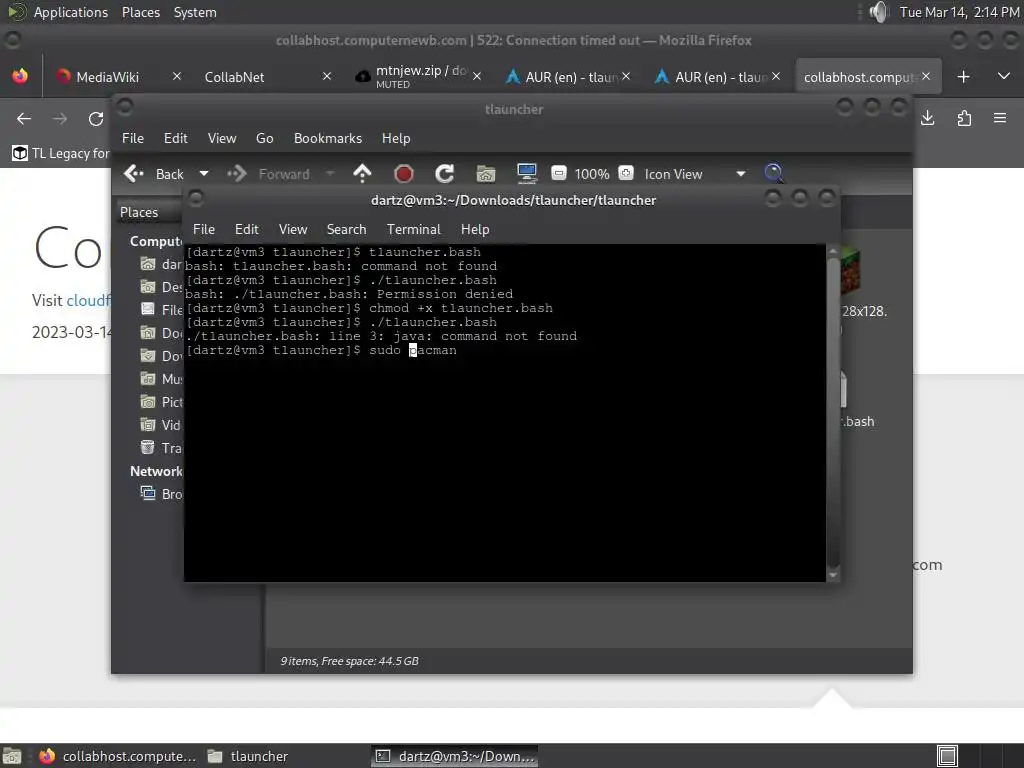This screenshot has width=1024, height=768.
Task: Go to Home folder icon in toolbar
Action: 486,174
